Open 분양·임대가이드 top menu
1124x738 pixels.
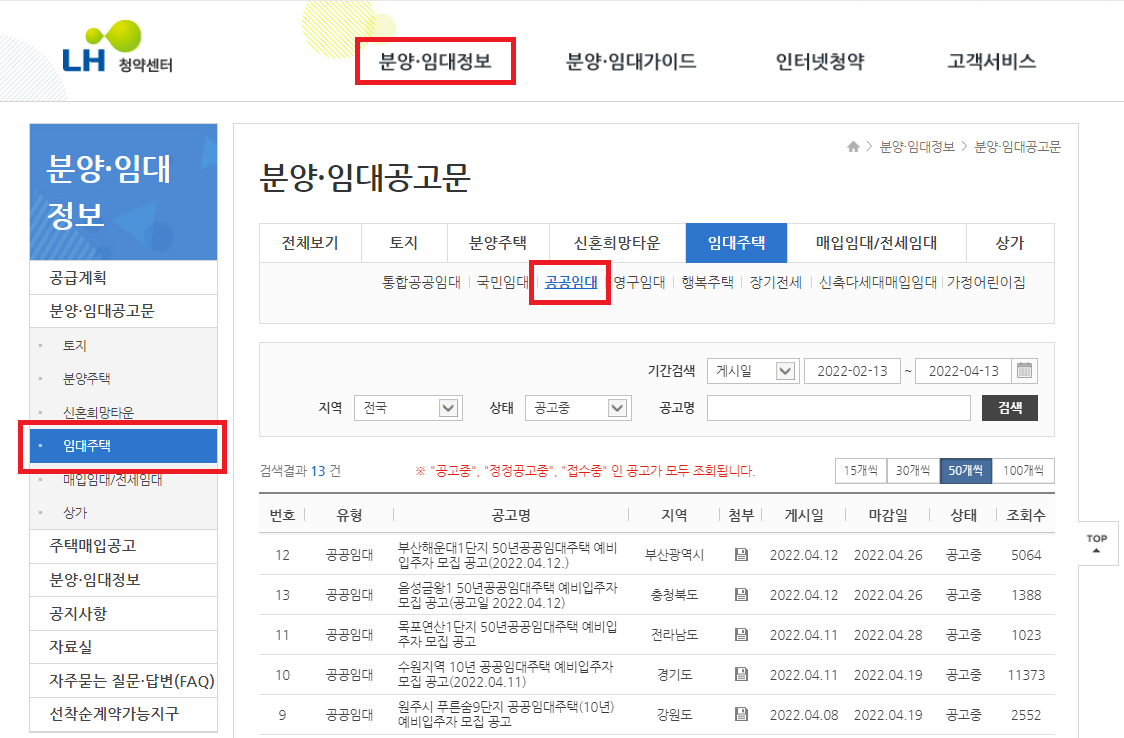[x=631, y=62]
